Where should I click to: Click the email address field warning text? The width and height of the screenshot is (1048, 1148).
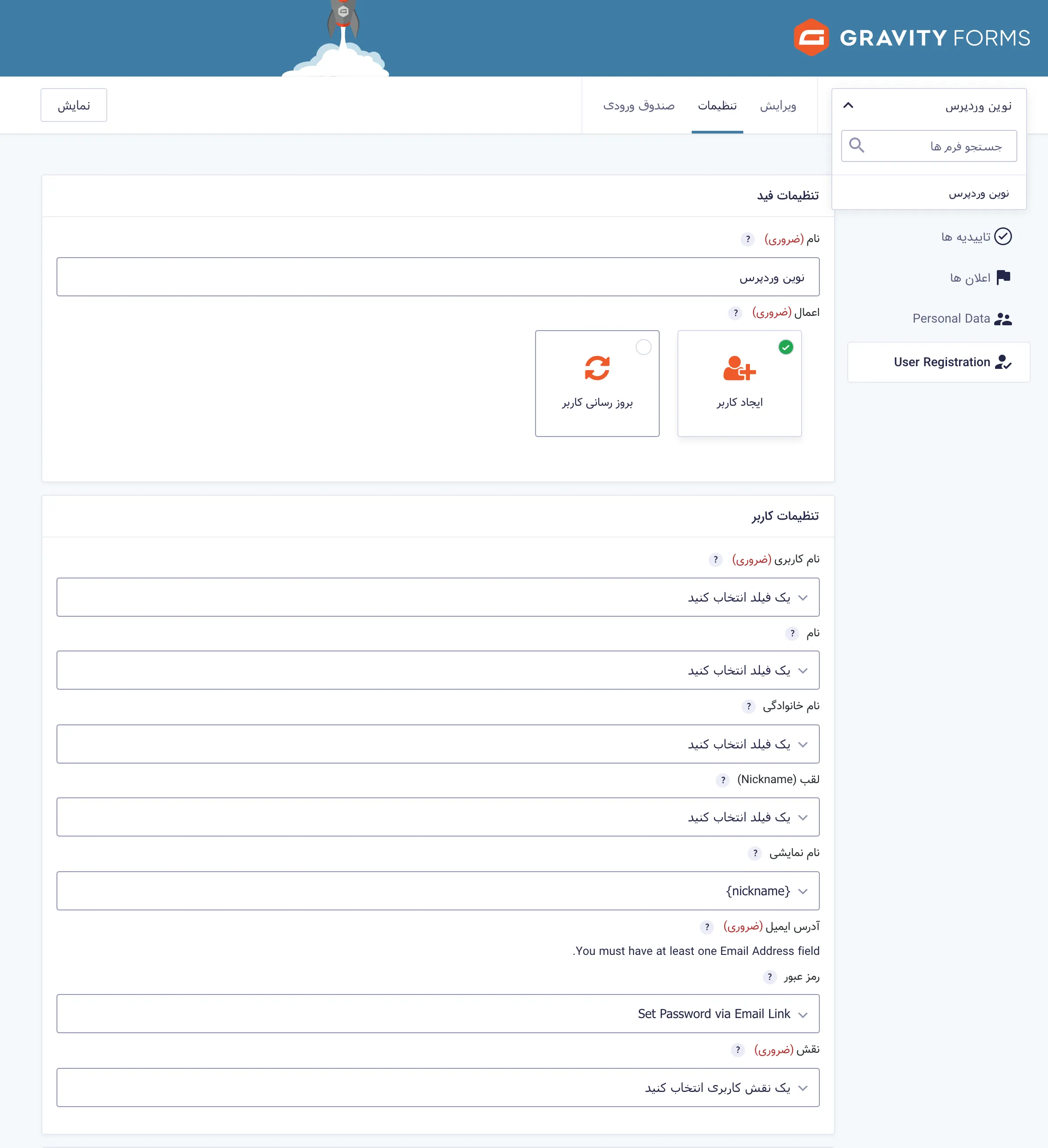click(x=696, y=951)
